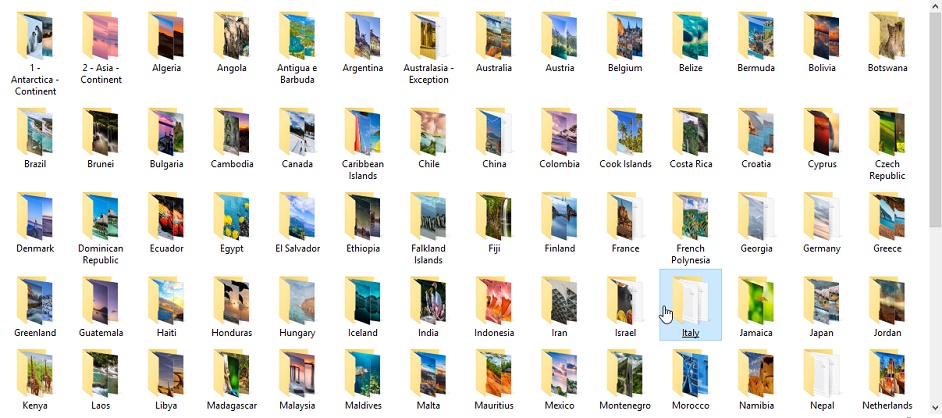
Task: Select the Denmark folder icon
Action: [35, 216]
